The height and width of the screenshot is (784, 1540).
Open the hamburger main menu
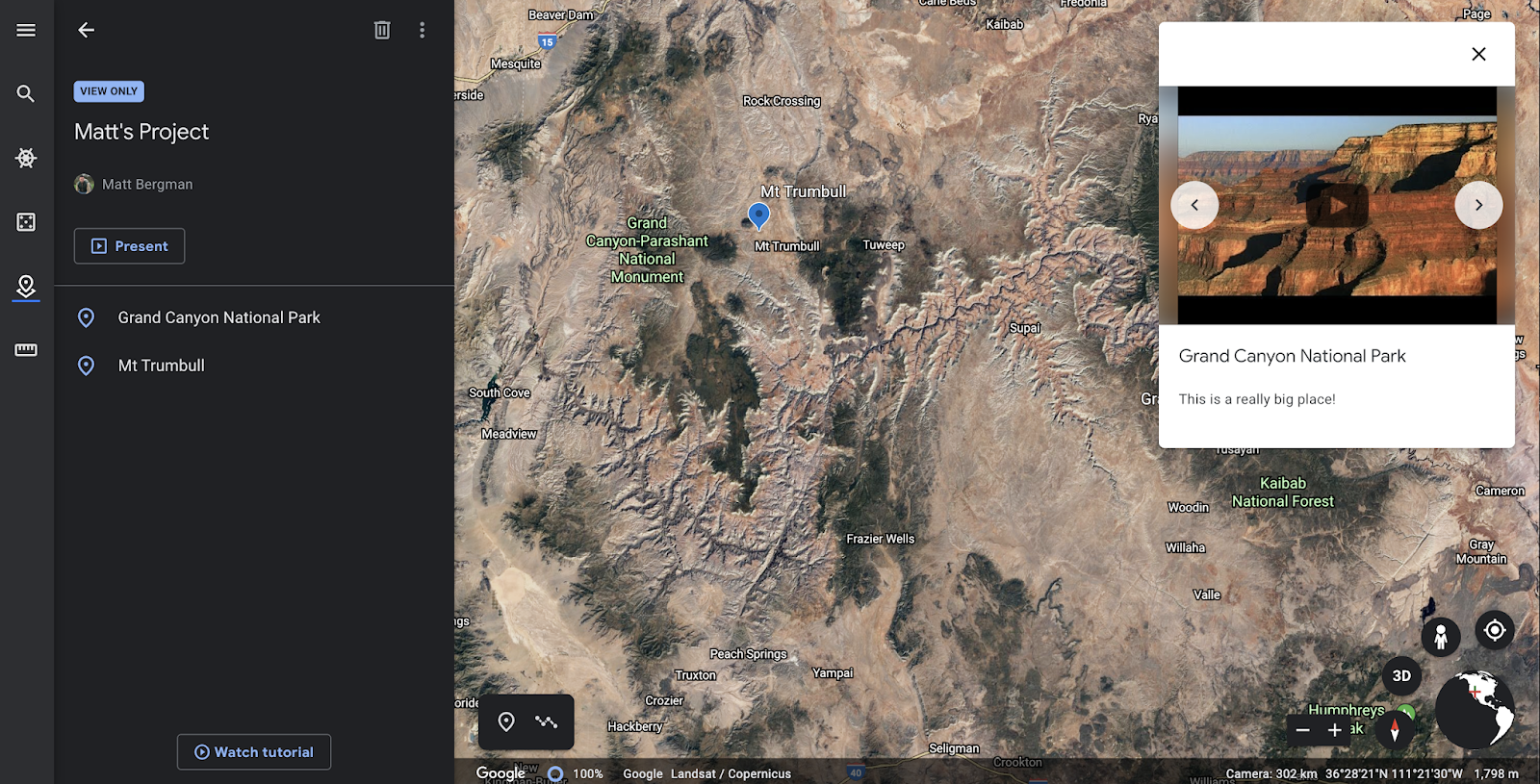pos(26,31)
